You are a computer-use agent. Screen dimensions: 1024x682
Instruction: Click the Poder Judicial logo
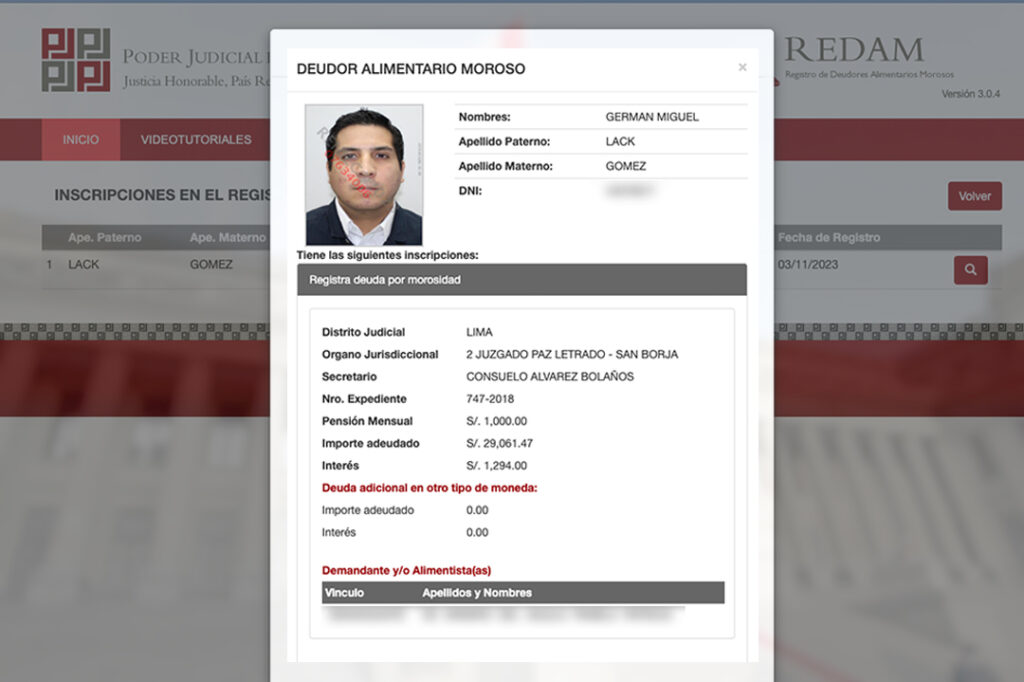[76, 59]
